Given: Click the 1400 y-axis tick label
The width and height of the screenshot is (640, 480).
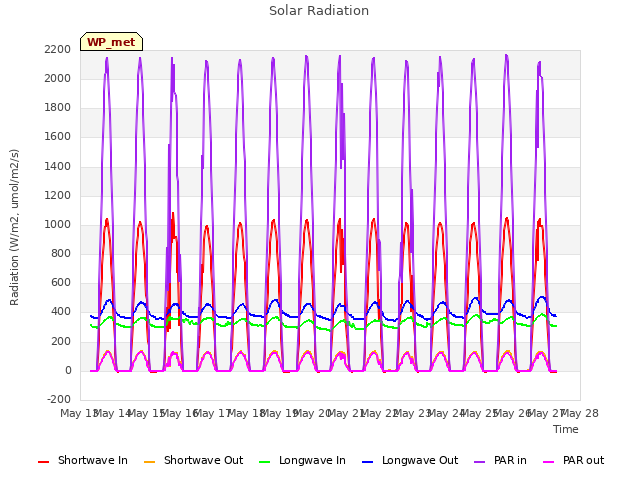Looking at the screenshot, I should coord(58,166).
